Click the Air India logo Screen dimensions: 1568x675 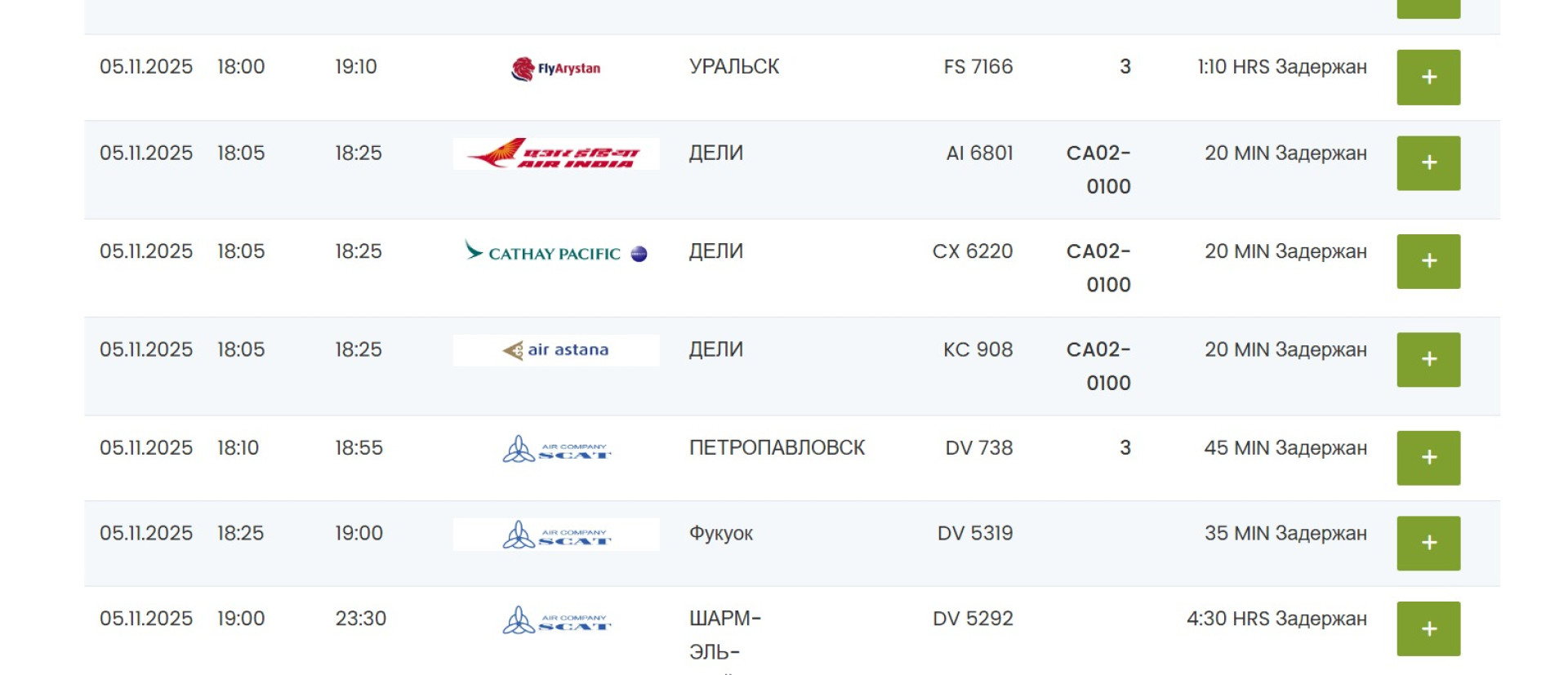tap(556, 153)
